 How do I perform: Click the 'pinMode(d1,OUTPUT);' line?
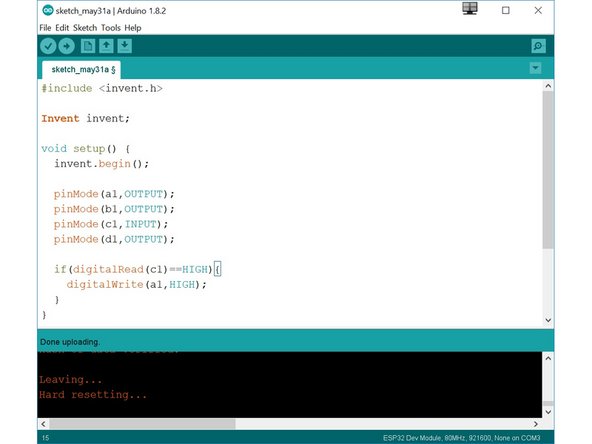[114, 239]
